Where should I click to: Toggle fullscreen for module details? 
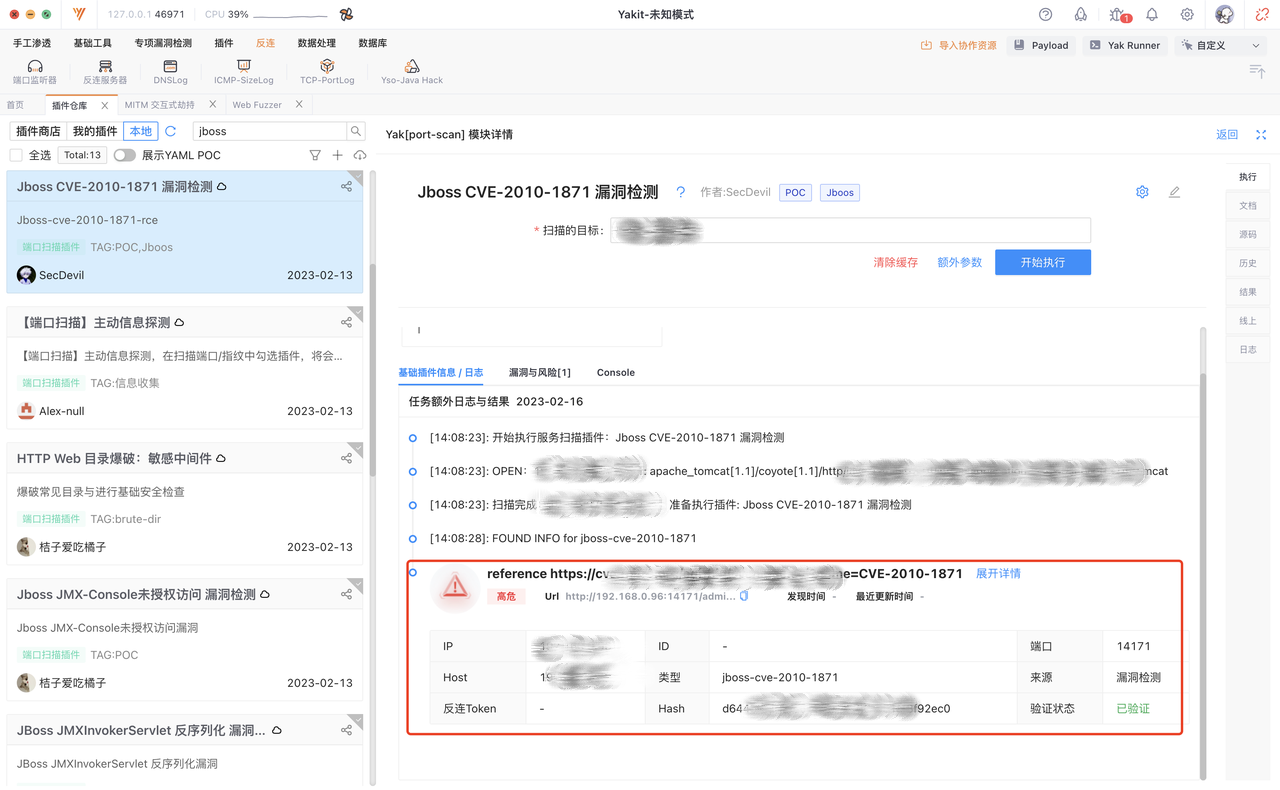(x=1261, y=135)
